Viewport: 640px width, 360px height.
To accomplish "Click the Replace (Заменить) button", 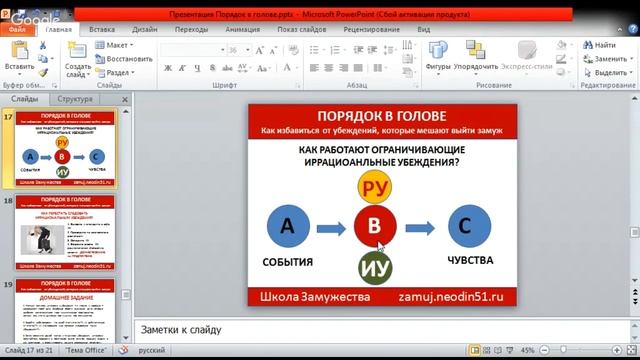I will (x=608, y=59).
